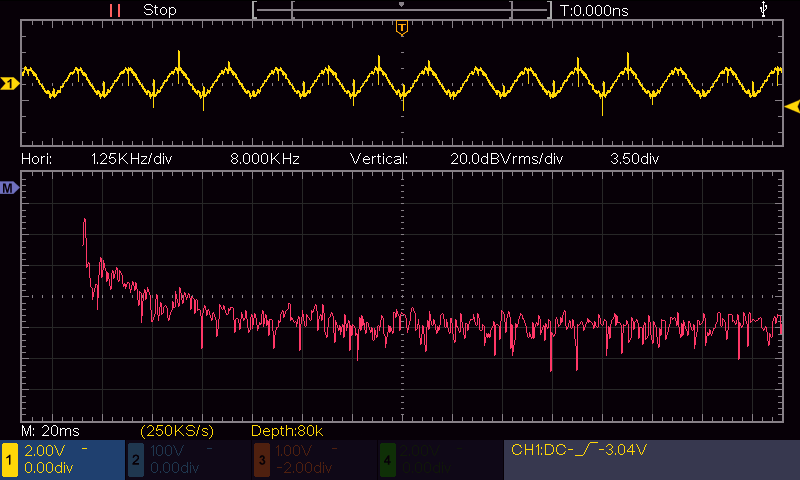Click the yellow channel 1 ground marker
800x480 pixels.
[9, 85]
